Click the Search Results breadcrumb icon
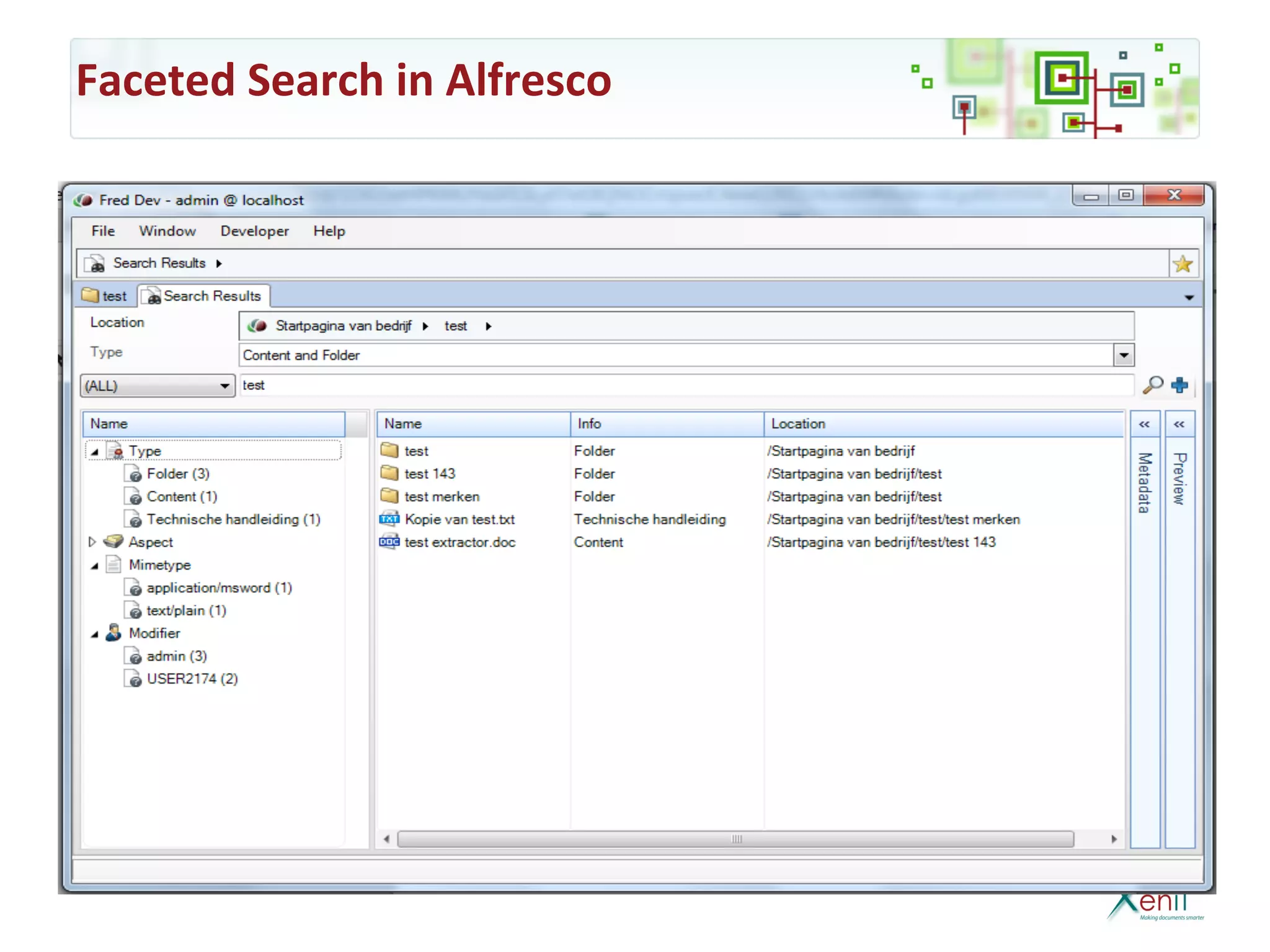Image resolution: width=1270 pixels, height=952 pixels. (95, 263)
